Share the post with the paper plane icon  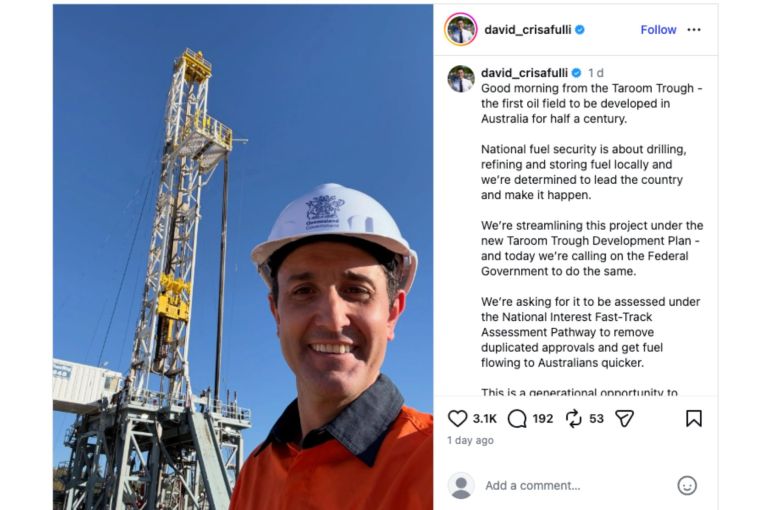coord(624,418)
